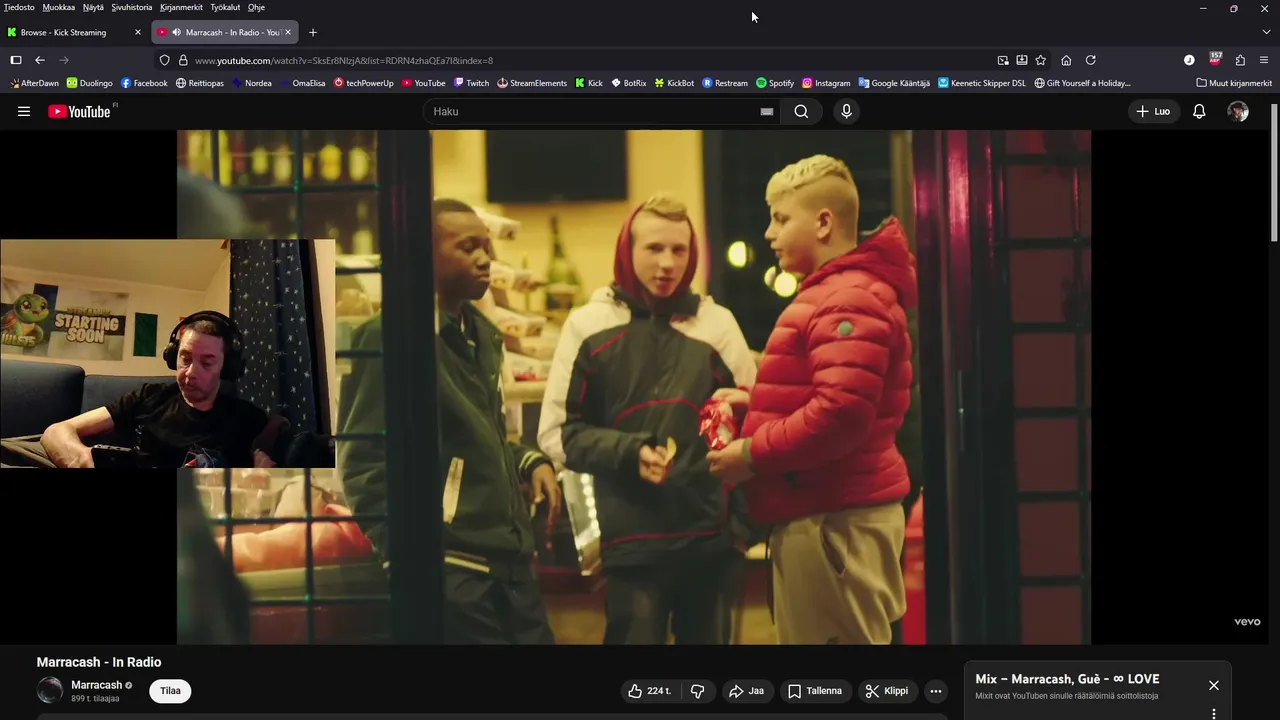Open the Tiedosto menu

(x=19, y=7)
